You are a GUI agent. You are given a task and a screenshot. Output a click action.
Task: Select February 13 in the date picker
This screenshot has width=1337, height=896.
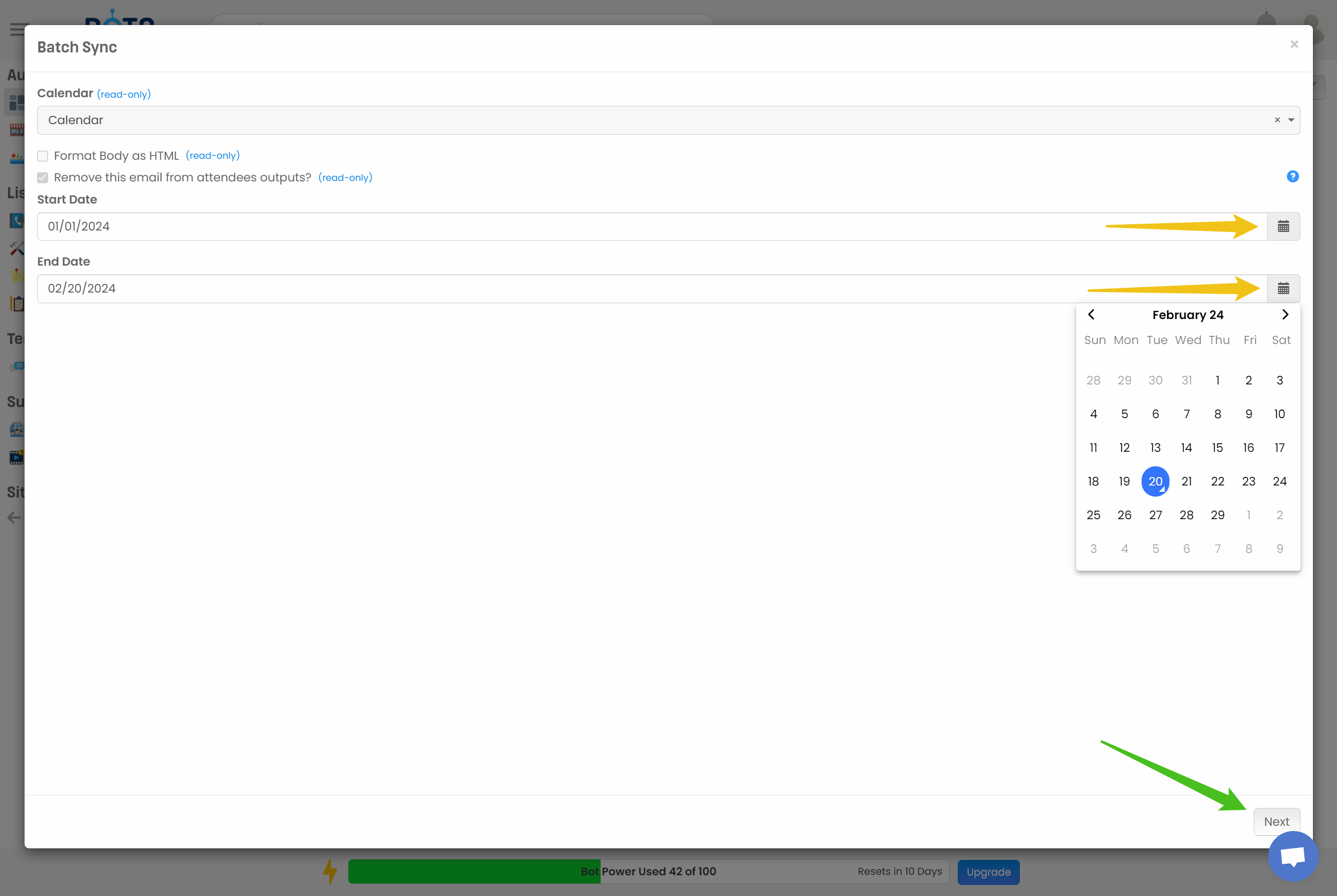[x=1155, y=448]
